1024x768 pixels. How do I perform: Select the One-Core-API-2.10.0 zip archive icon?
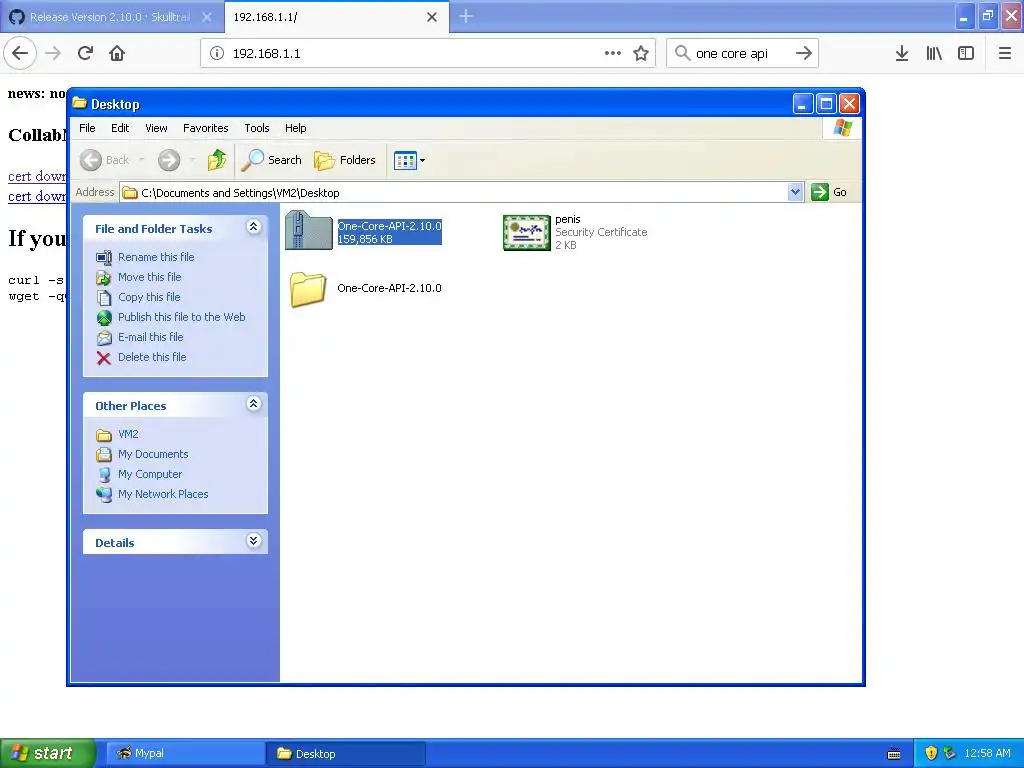click(308, 231)
